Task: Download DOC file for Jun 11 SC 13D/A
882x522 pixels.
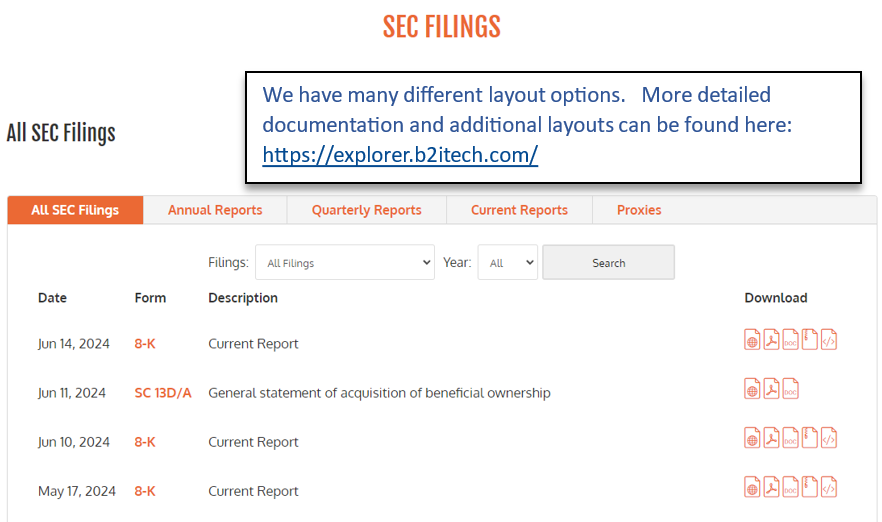Action: click(x=790, y=389)
